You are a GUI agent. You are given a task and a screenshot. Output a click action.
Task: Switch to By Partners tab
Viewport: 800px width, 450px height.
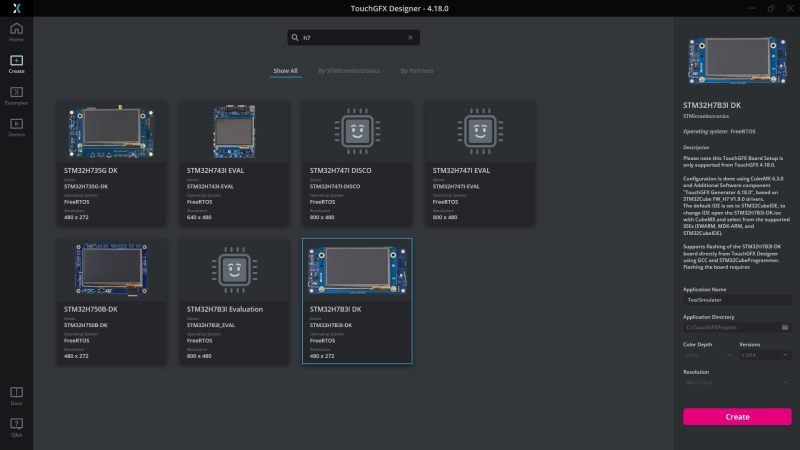coord(417,71)
